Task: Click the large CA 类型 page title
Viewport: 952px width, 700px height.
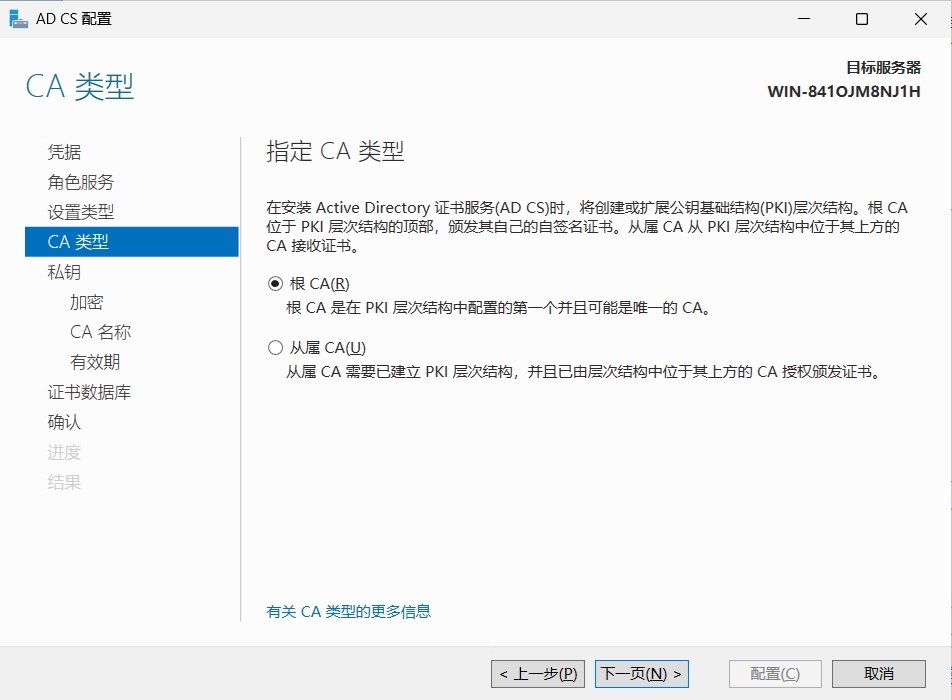Action: pyautogui.click(x=80, y=86)
